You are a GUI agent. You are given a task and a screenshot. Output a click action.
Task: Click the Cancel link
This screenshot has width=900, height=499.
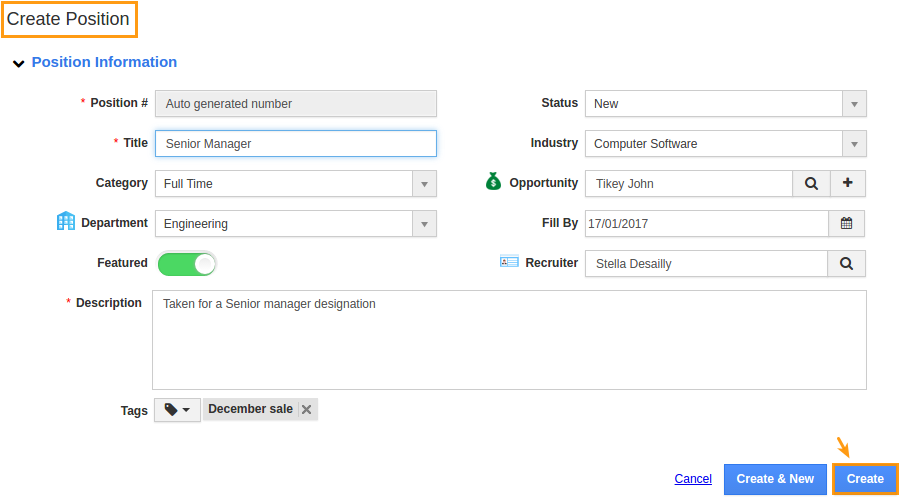[x=693, y=479]
